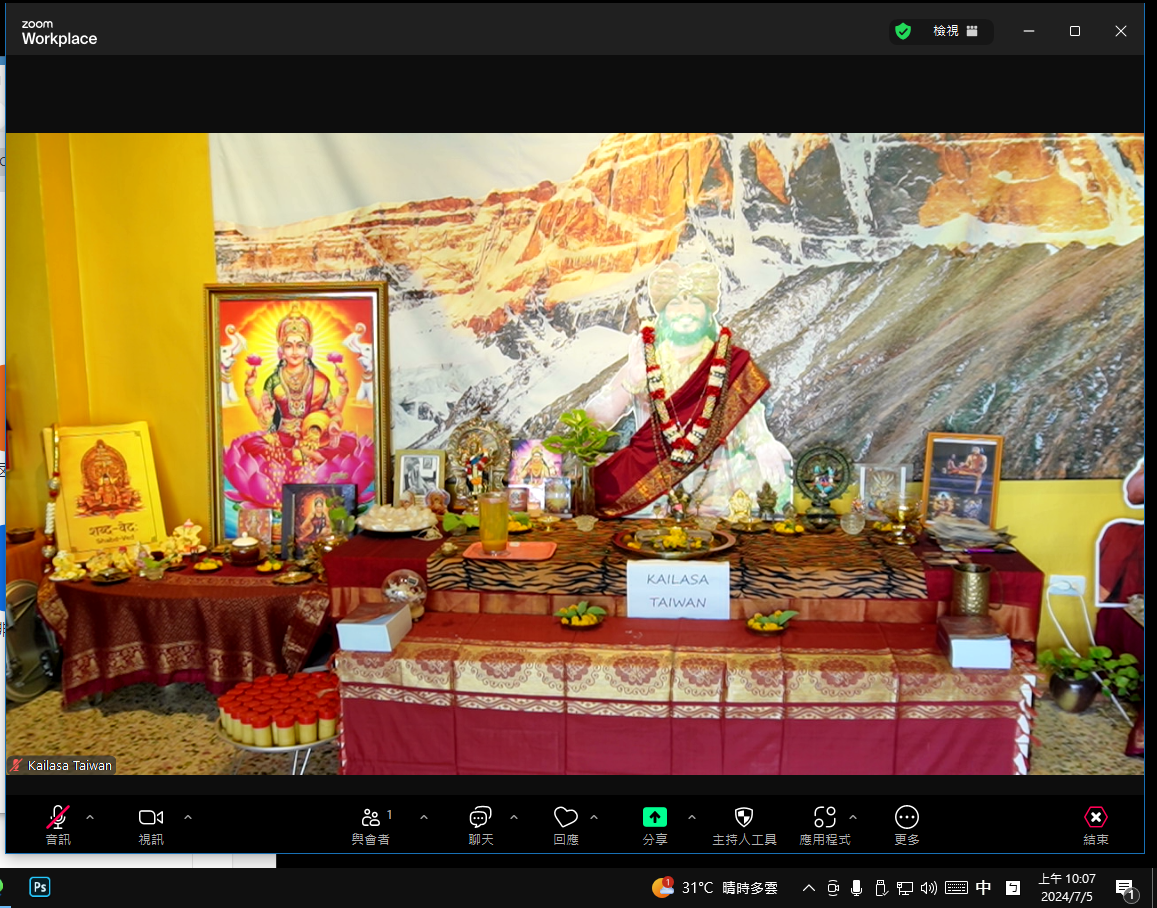Expand video options arrow
1157x908 pixels.
pos(188,817)
